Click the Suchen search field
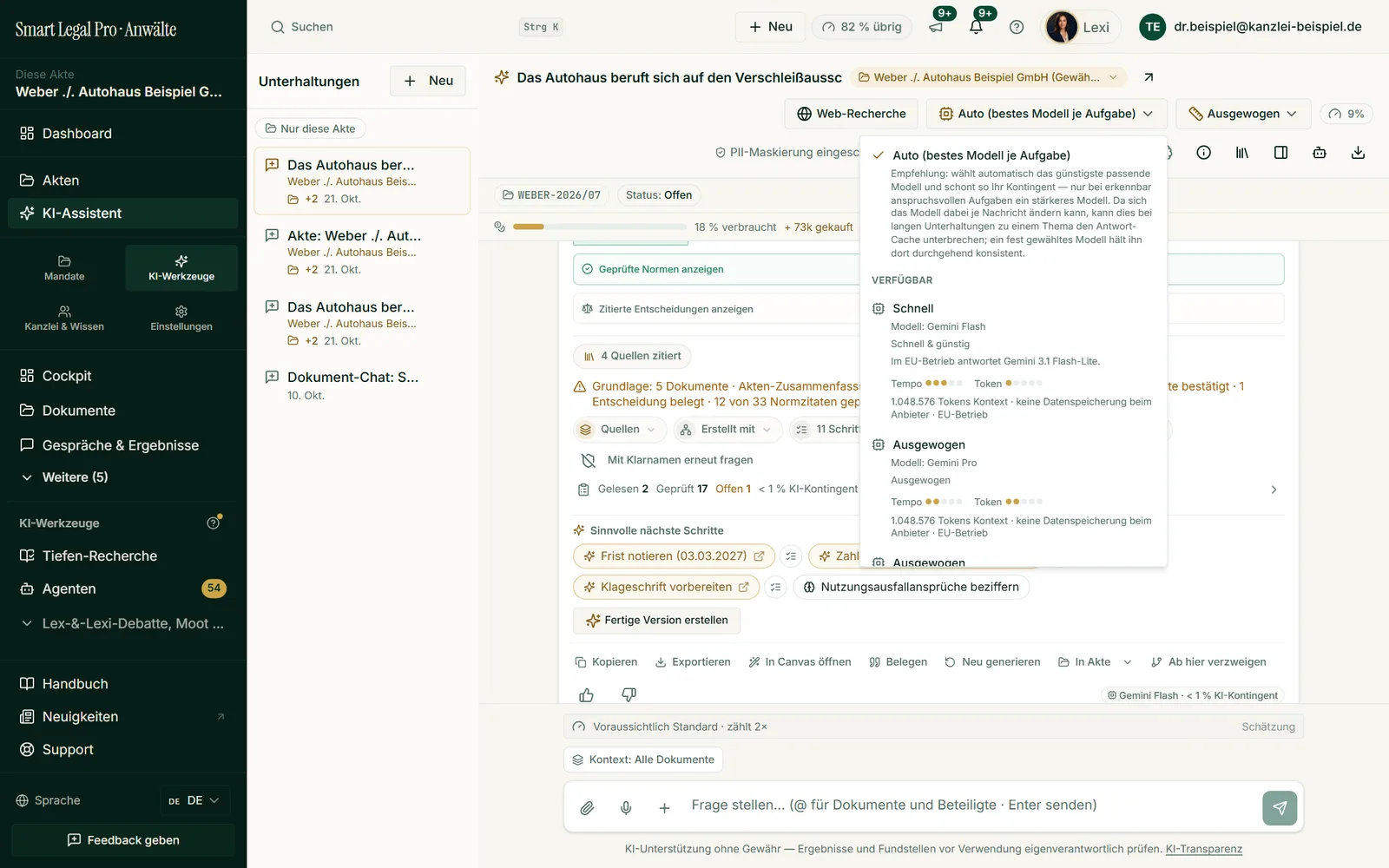This screenshot has width=1389, height=868. [417, 27]
